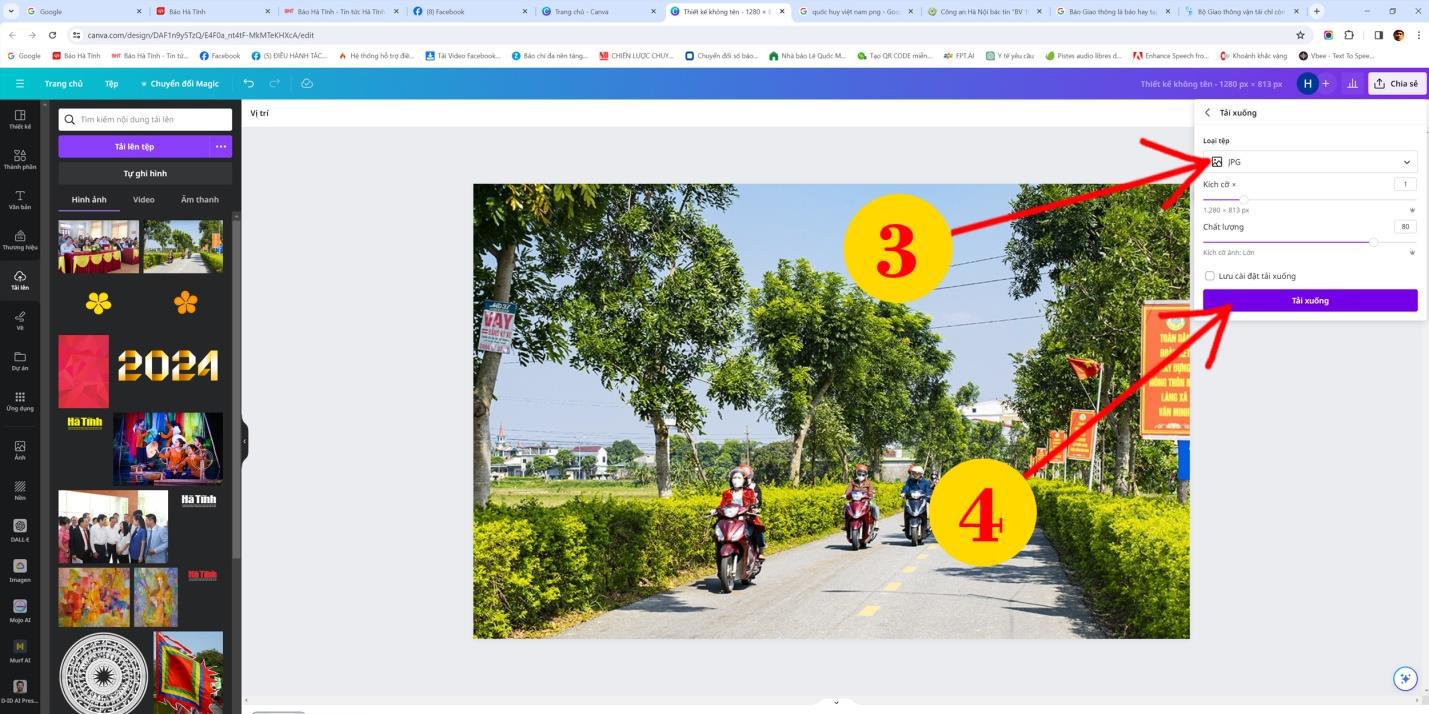Open the Thành phần (Elements) panel
Image resolution: width=1429 pixels, height=714 pixels.
pyautogui.click(x=19, y=159)
